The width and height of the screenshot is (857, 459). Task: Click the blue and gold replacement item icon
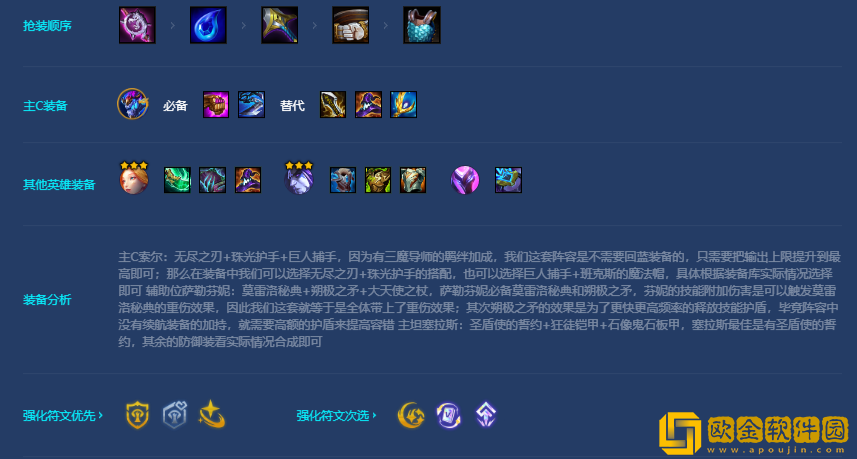[403, 104]
